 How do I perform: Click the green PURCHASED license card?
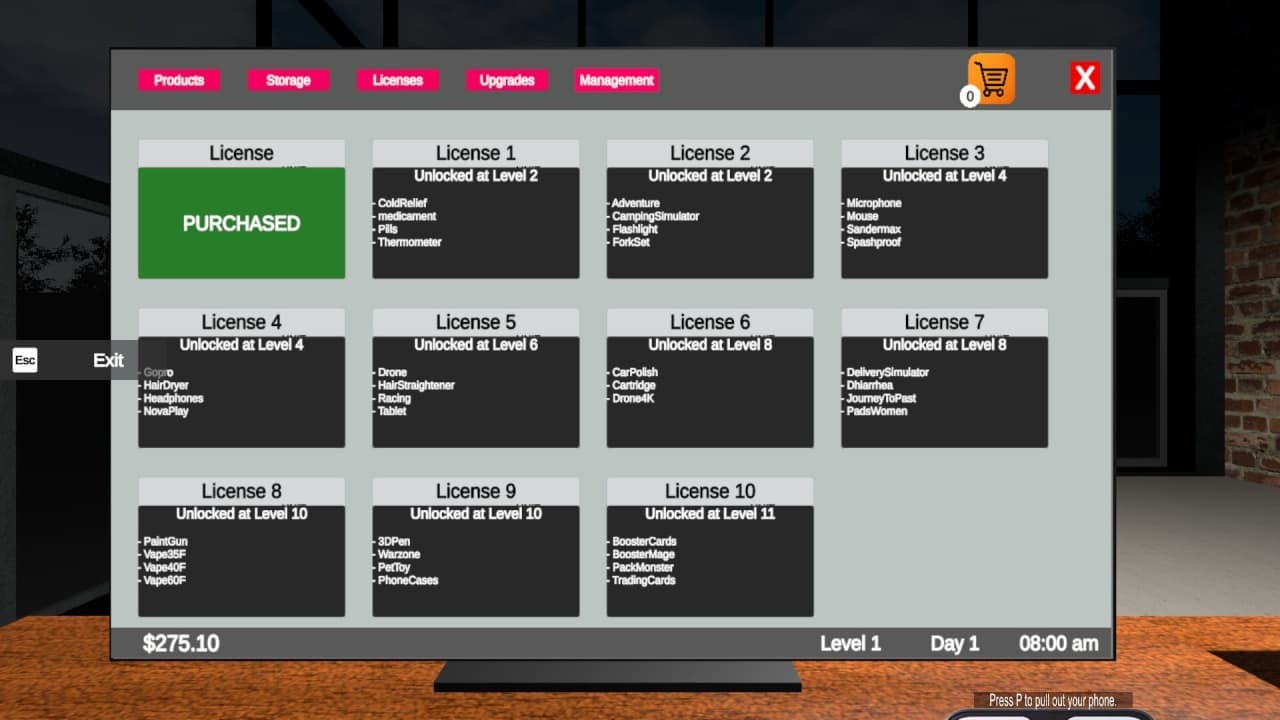pos(242,223)
